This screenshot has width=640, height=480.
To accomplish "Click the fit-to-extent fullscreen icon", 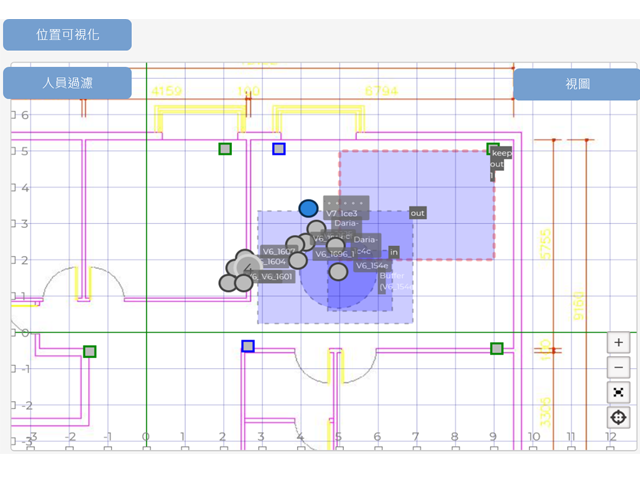I will coord(618,392).
